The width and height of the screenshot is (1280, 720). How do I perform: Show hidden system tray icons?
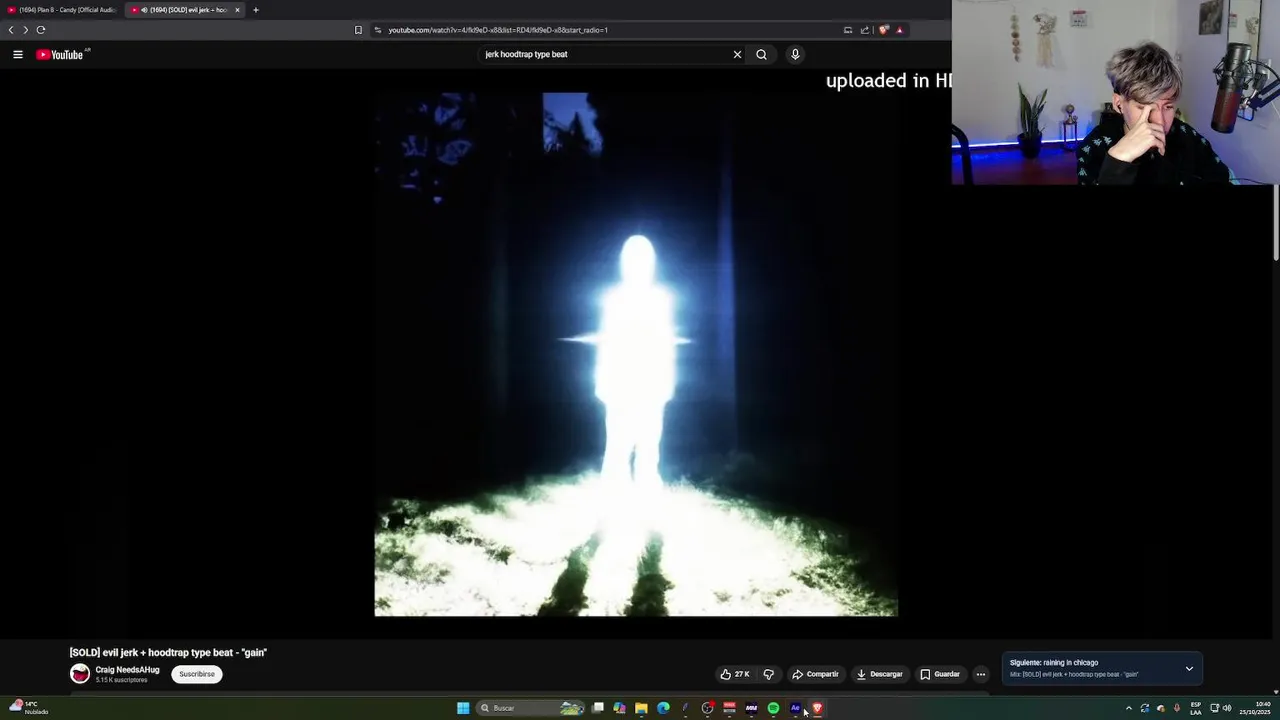point(1129,708)
